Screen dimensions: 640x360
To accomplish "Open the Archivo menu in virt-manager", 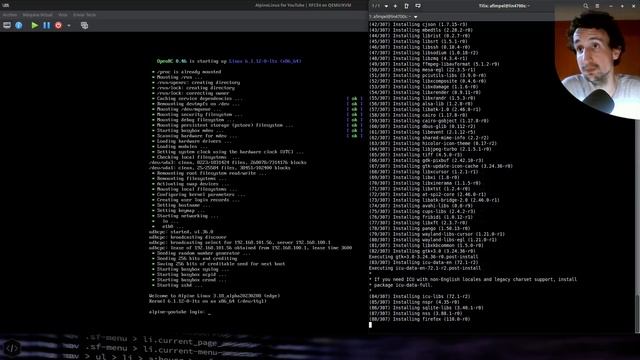I will (10, 15).
